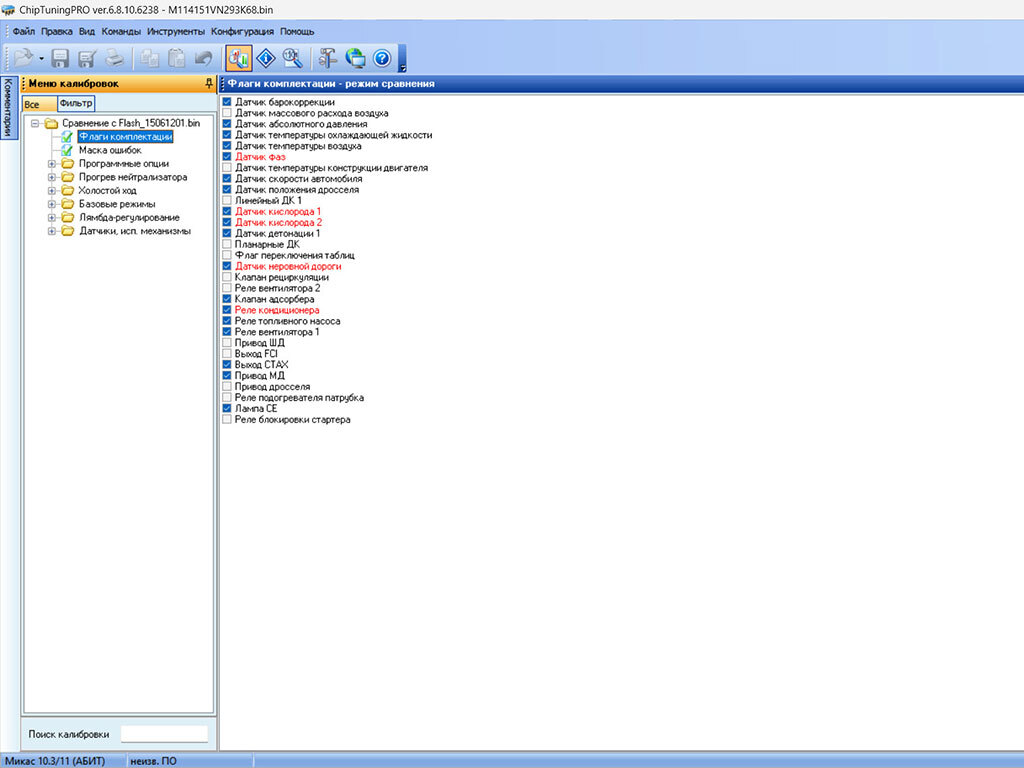Enable Датчик массового расхода воздуха checkbox
The height and width of the screenshot is (768, 1024).
[x=227, y=113]
